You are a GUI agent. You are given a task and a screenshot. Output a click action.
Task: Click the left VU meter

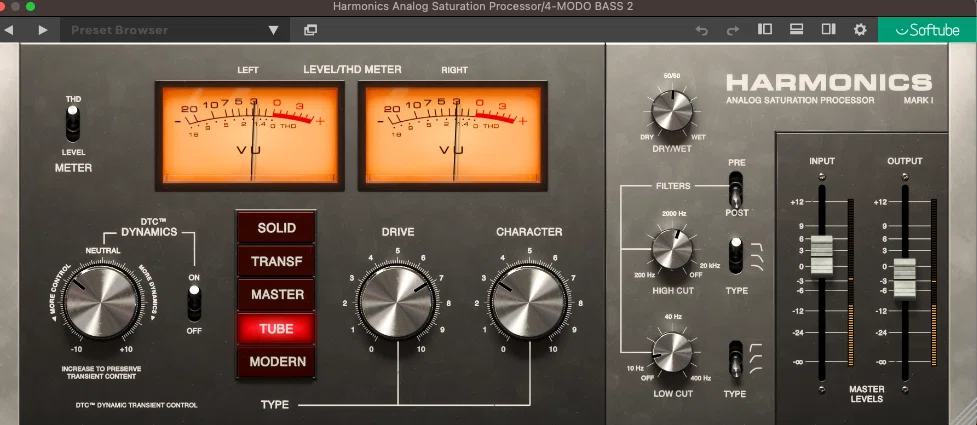pos(250,135)
